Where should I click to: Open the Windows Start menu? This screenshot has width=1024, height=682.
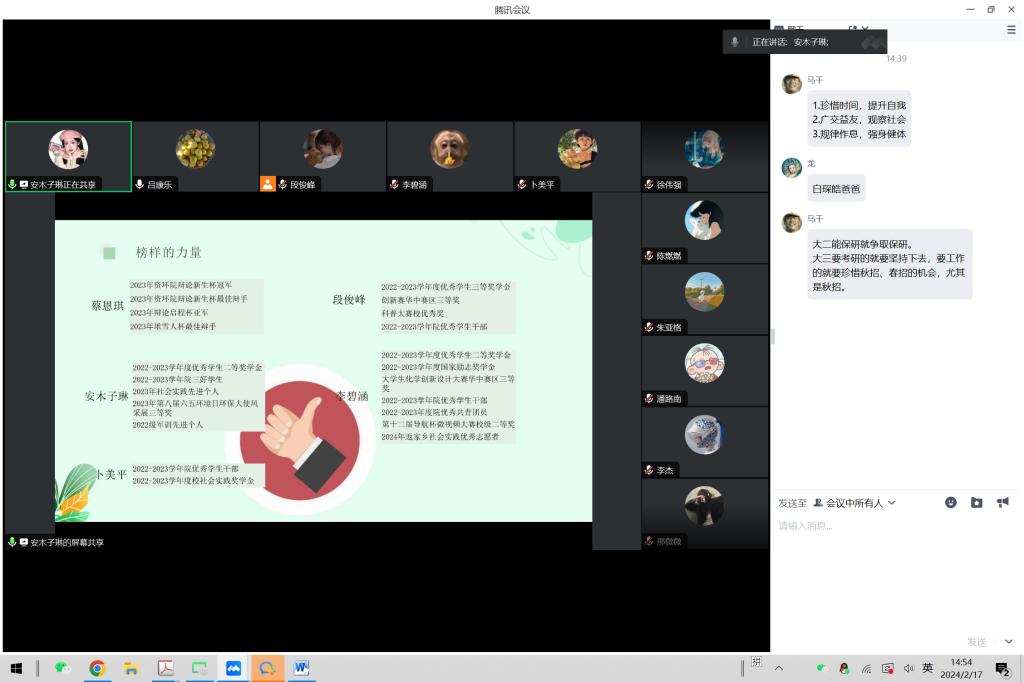click(x=16, y=668)
